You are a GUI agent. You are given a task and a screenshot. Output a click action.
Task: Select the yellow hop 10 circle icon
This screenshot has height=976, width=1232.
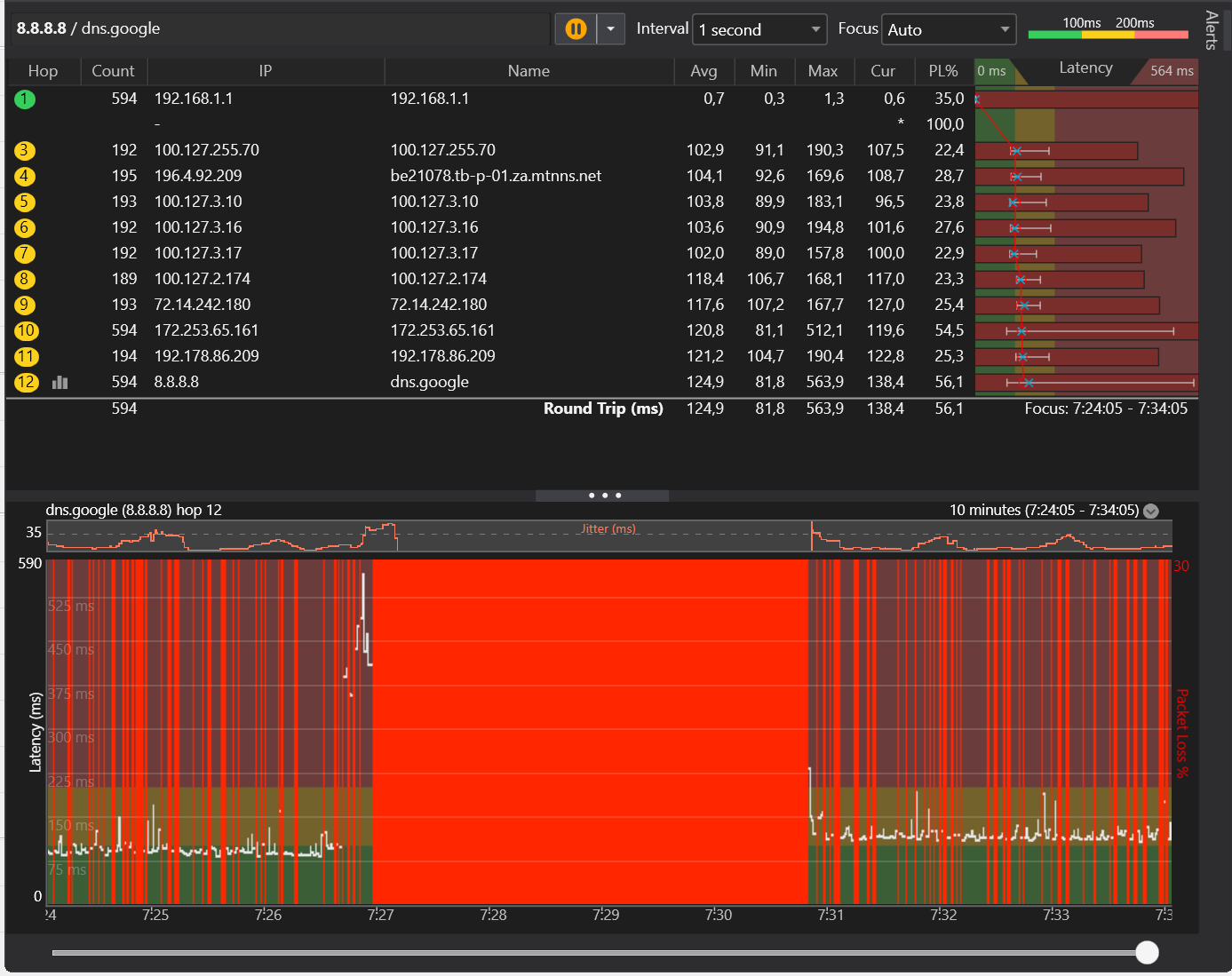point(26,331)
